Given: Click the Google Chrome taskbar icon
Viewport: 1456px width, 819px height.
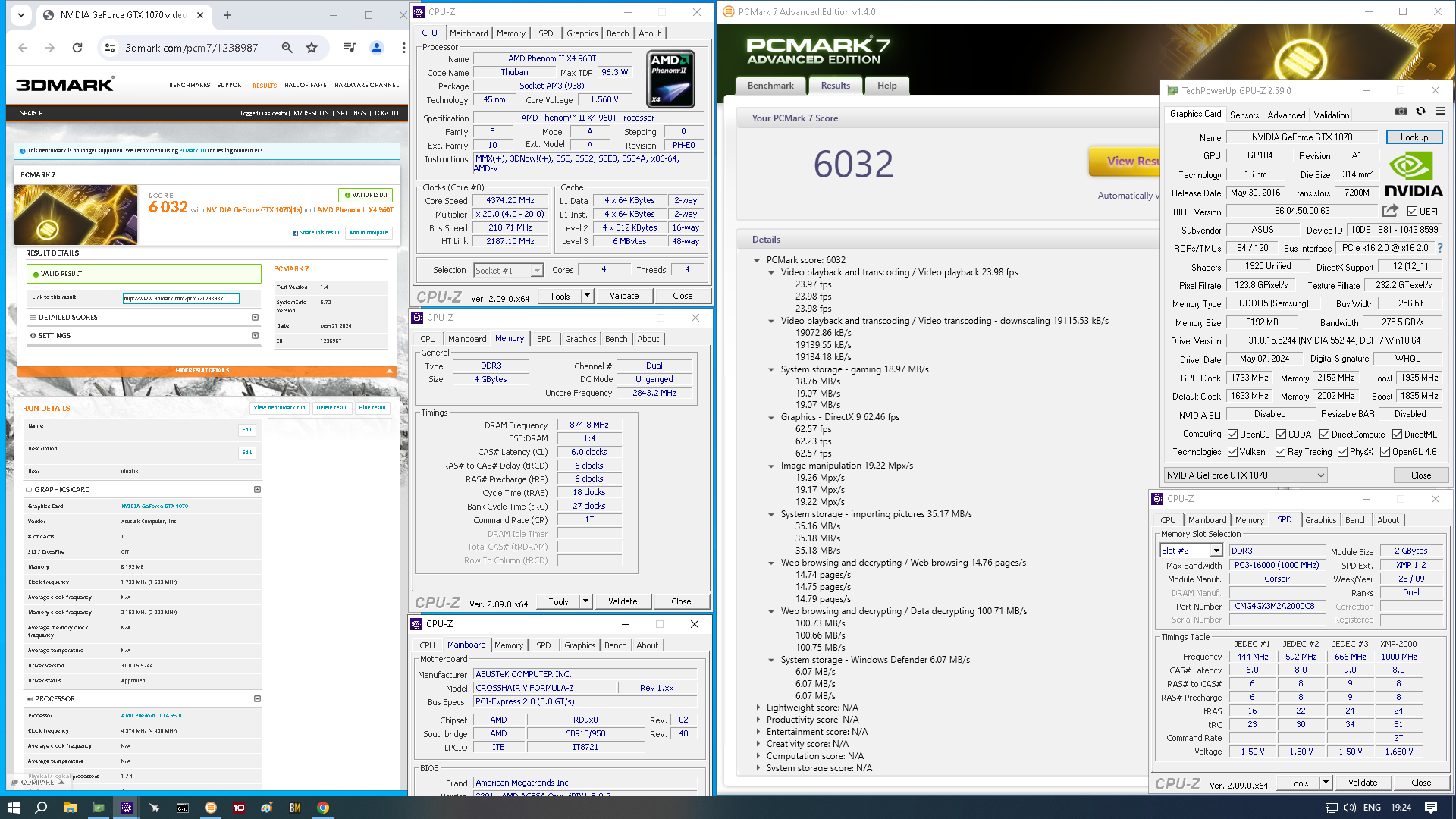Looking at the screenshot, I should 323,808.
